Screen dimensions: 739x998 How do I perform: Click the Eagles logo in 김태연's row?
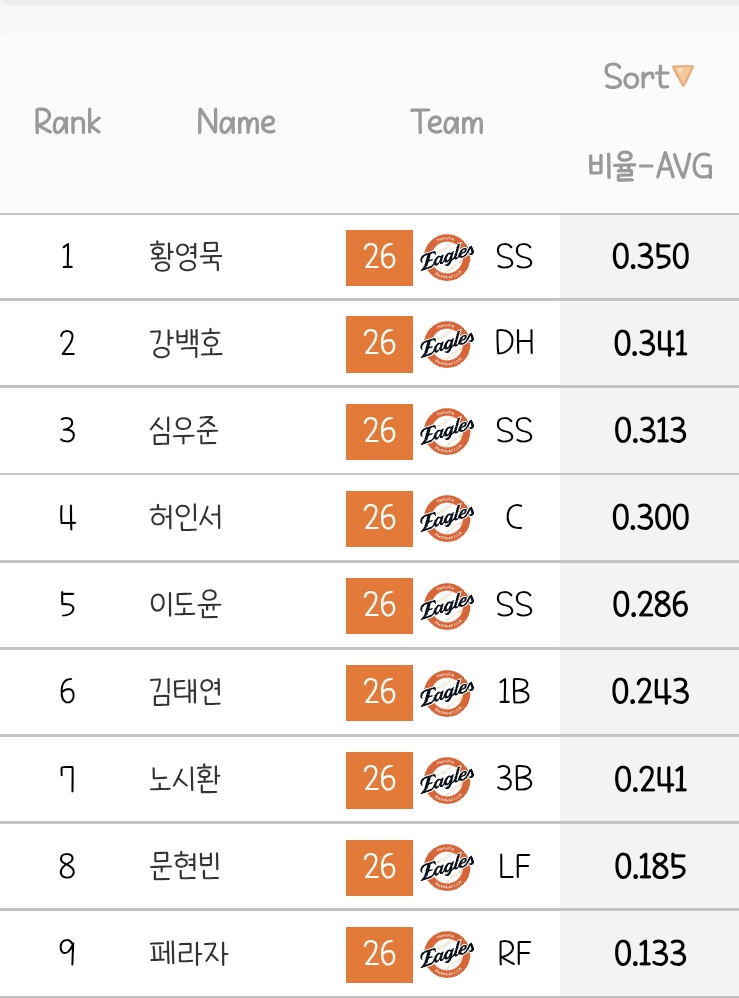tap(447, 693)
